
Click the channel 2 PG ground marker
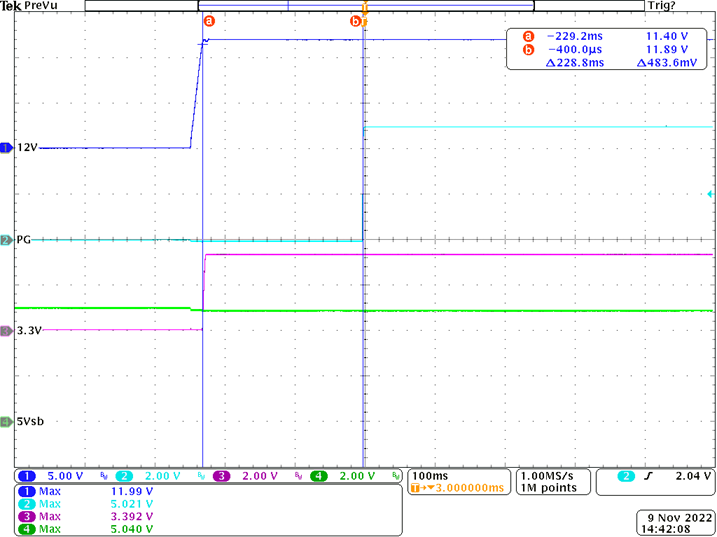coord(6,240)
